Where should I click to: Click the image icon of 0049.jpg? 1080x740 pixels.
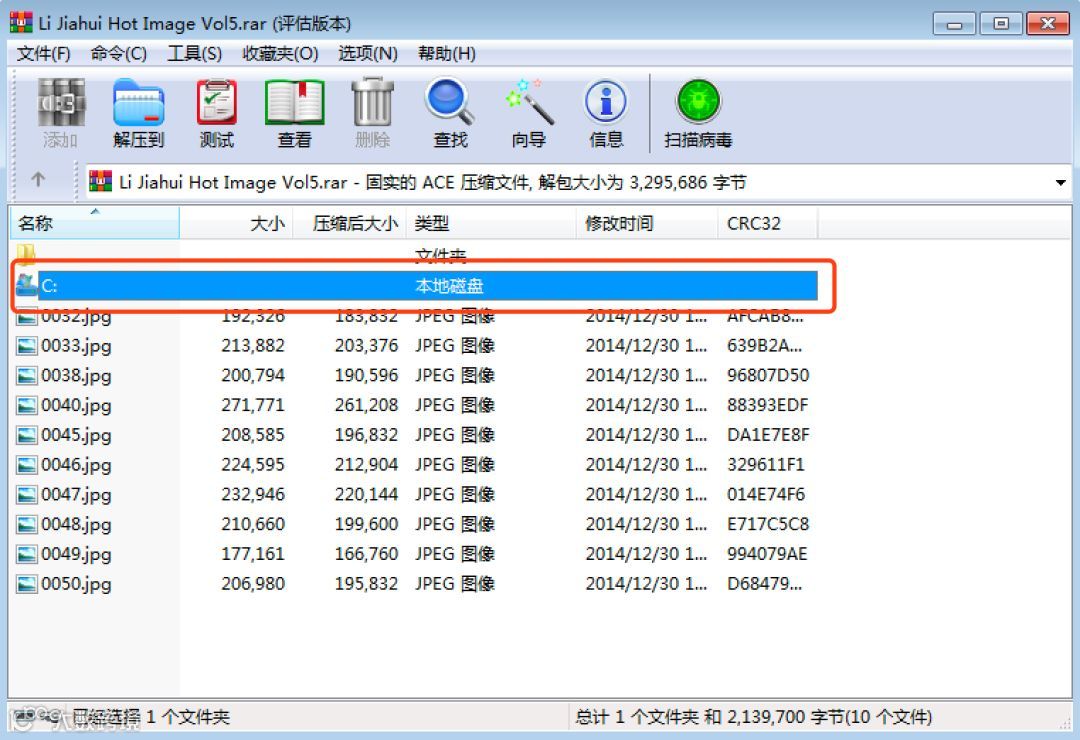(27, 554)
